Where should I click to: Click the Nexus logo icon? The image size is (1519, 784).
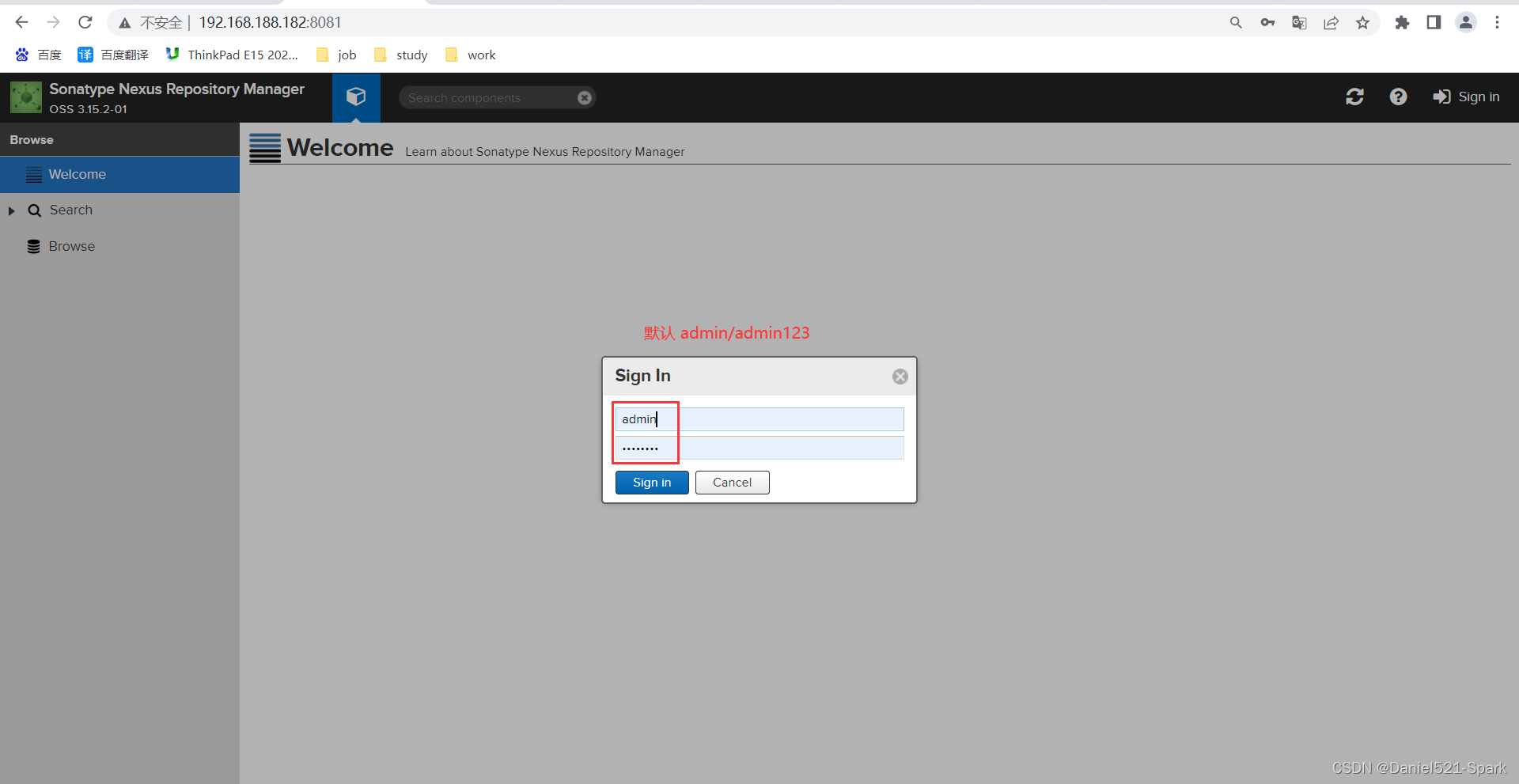25,97
